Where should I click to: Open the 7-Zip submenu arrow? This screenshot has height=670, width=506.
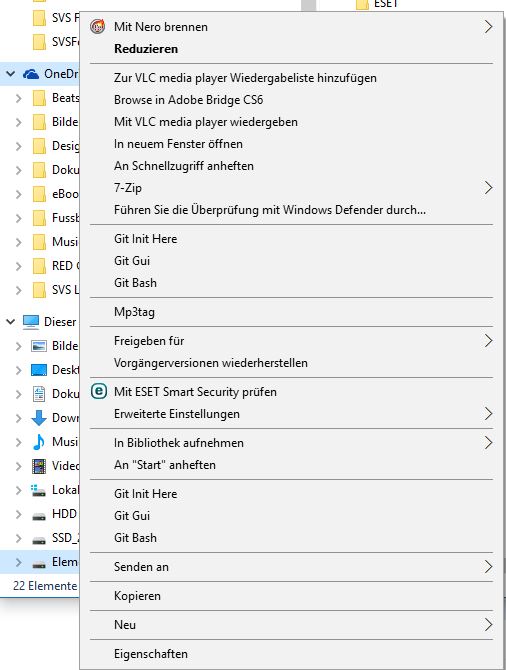coord(488,188)
